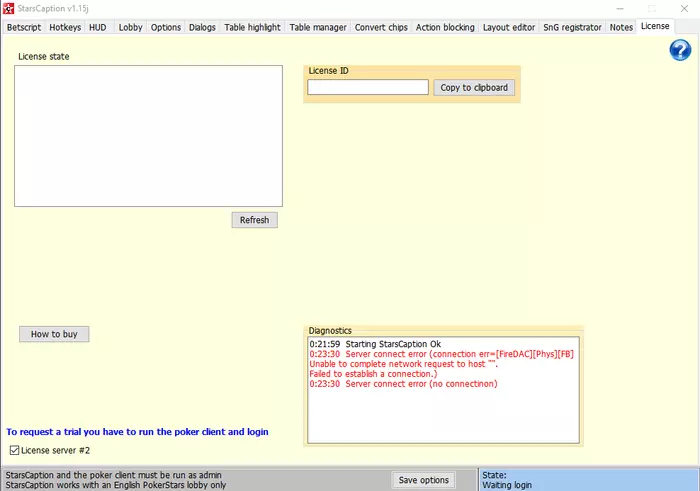Minimize the StarsCaption window
Viewport: 700px width, 491px height.
[620, 8]
